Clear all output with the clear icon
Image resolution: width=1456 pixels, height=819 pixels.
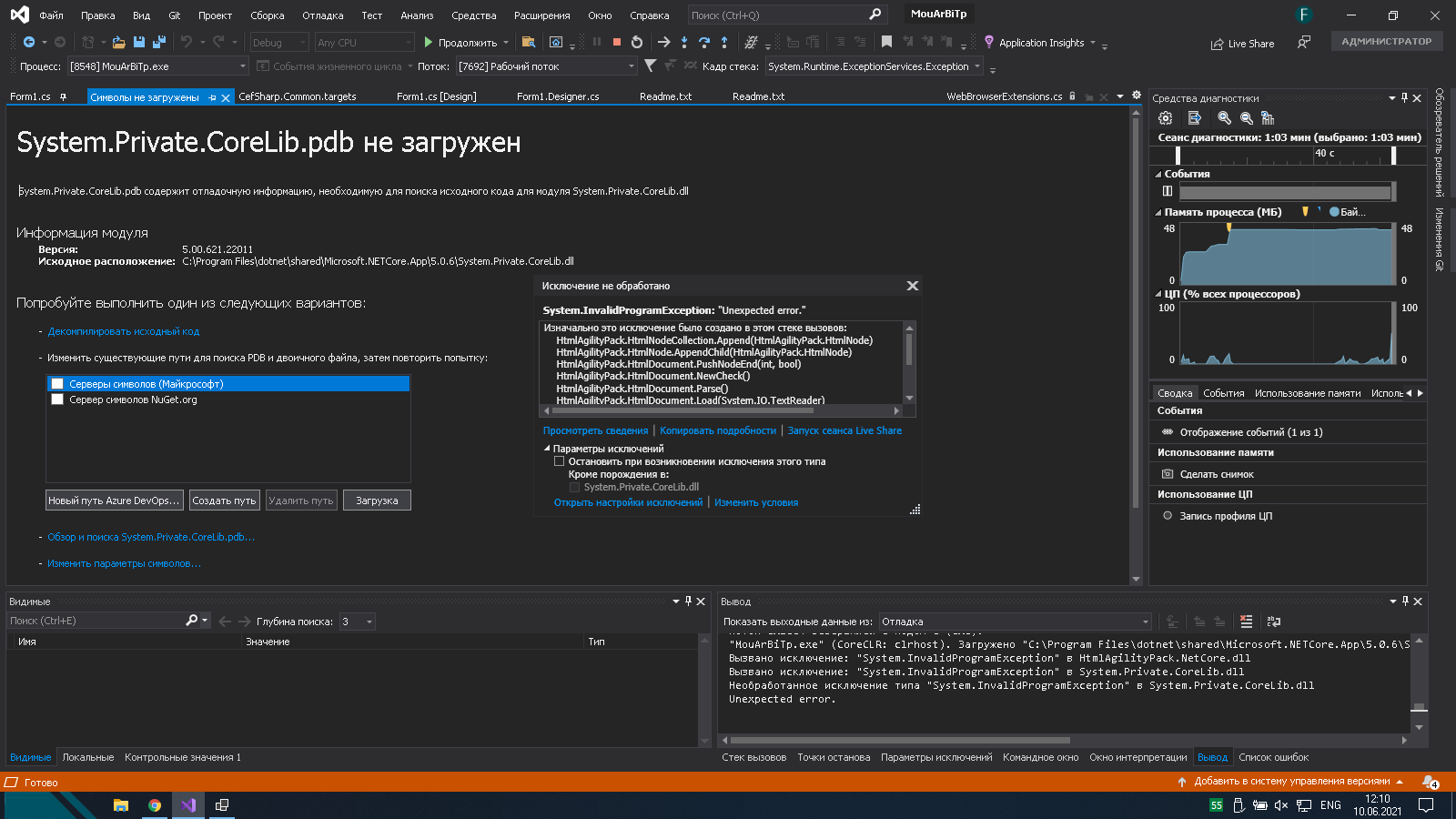click(1247, 622)
